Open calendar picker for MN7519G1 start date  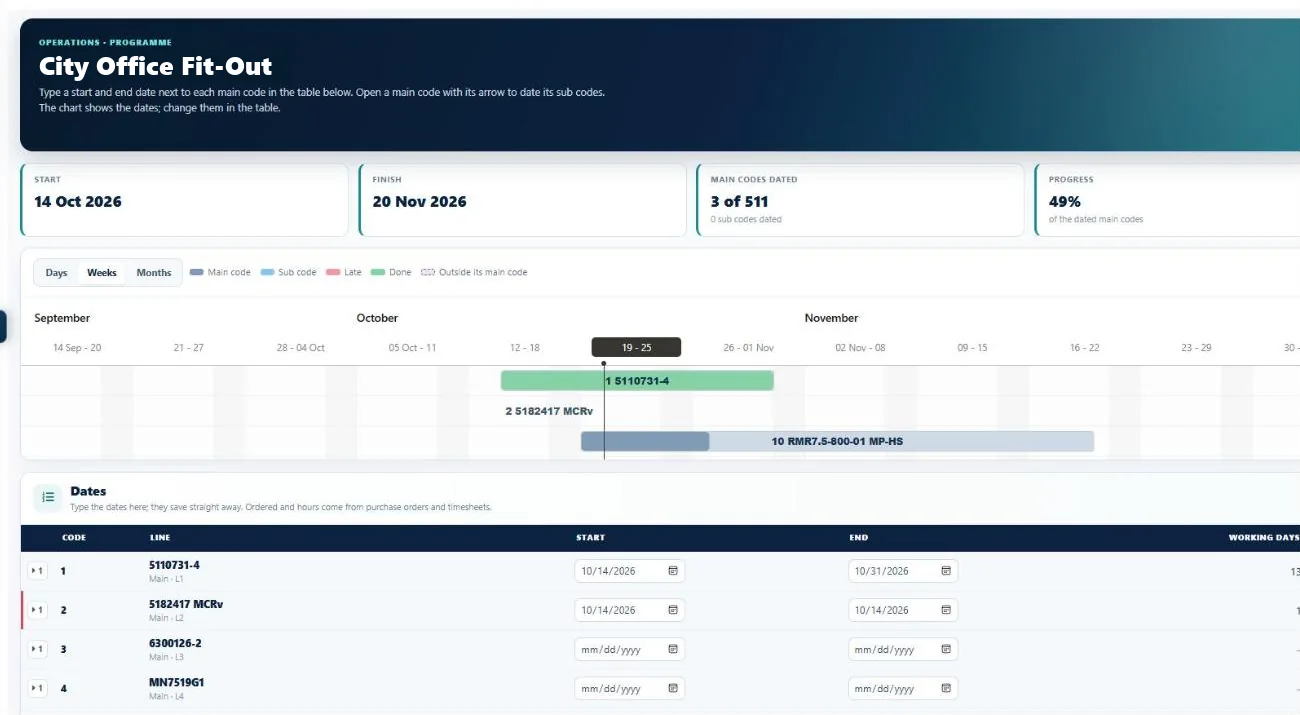[673, 688]
